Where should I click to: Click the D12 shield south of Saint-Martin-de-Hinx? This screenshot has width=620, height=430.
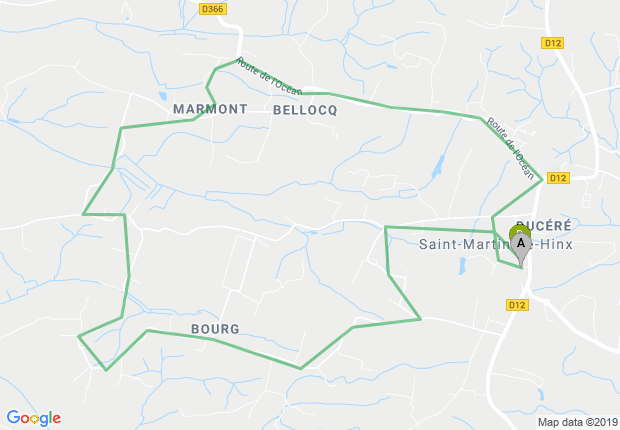point(517,305)
